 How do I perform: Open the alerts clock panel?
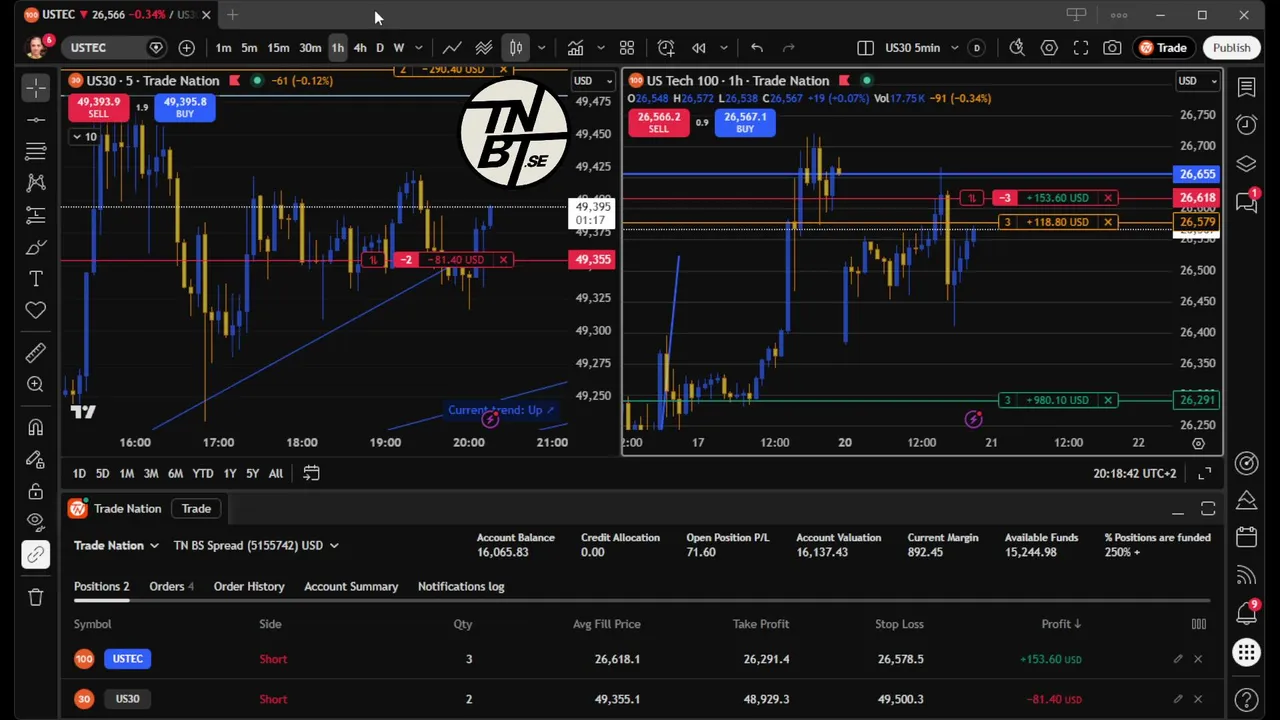pyautogui.click(x=1246, y=125)
